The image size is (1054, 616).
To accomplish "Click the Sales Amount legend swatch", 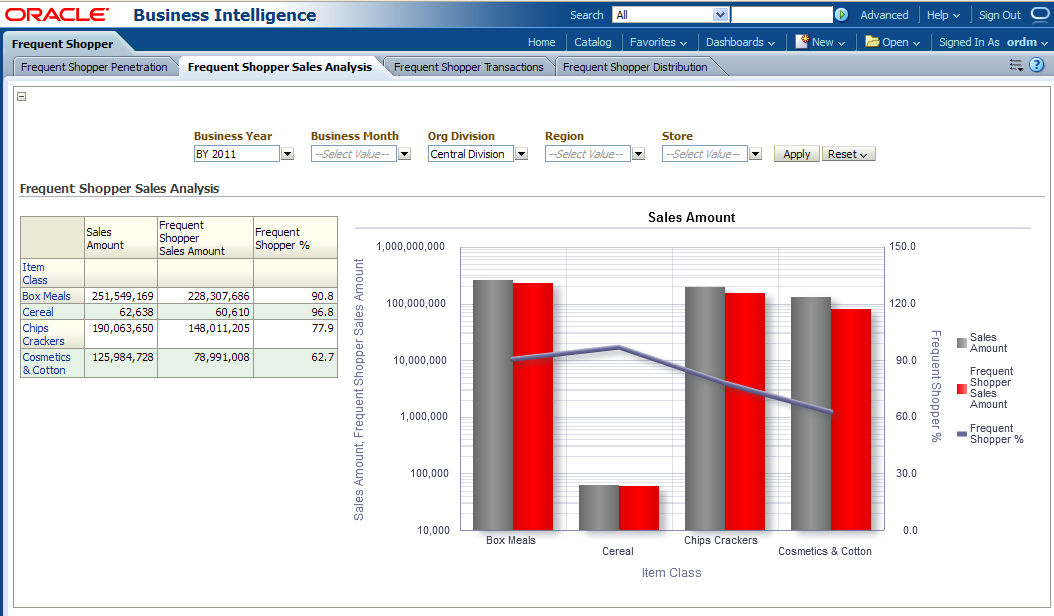I will (x=962, y=343).
